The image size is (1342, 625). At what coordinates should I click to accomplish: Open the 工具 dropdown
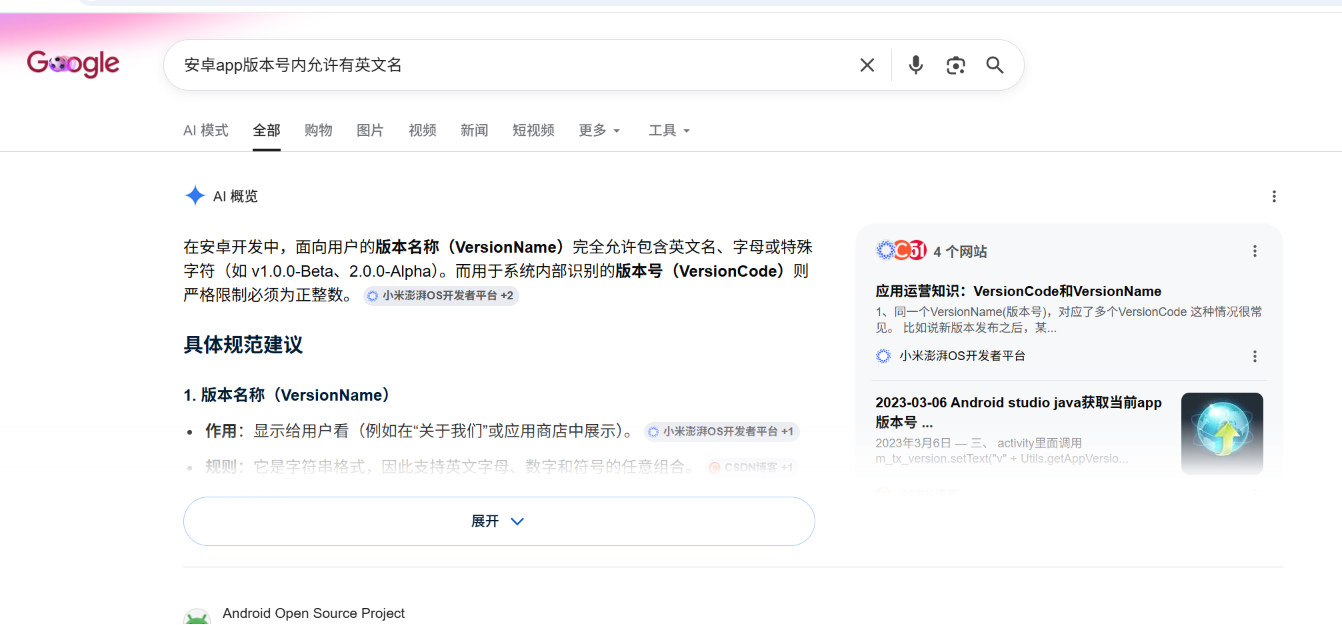click(670, 130)
